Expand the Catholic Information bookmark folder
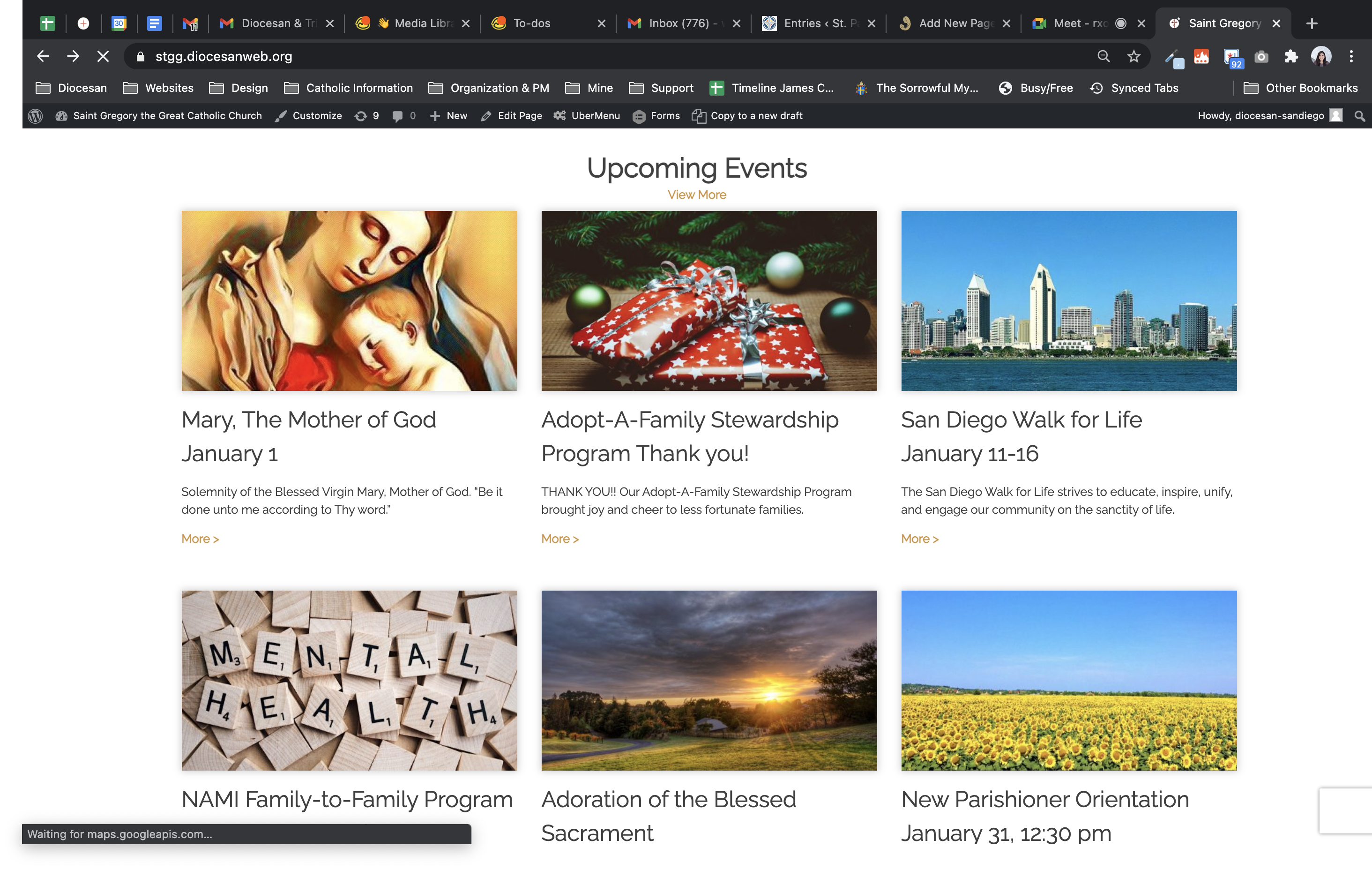Image resolution: width=1372 pixels, height=870 pixels. click(348, 88)
